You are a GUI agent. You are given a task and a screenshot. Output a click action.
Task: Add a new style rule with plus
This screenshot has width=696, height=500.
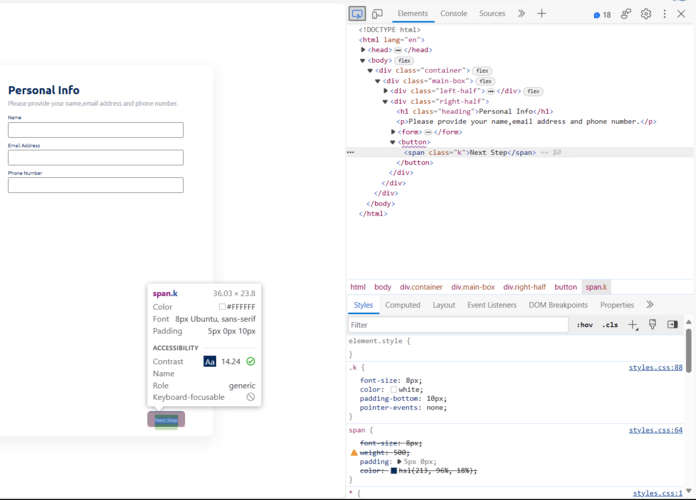(633, 325)
